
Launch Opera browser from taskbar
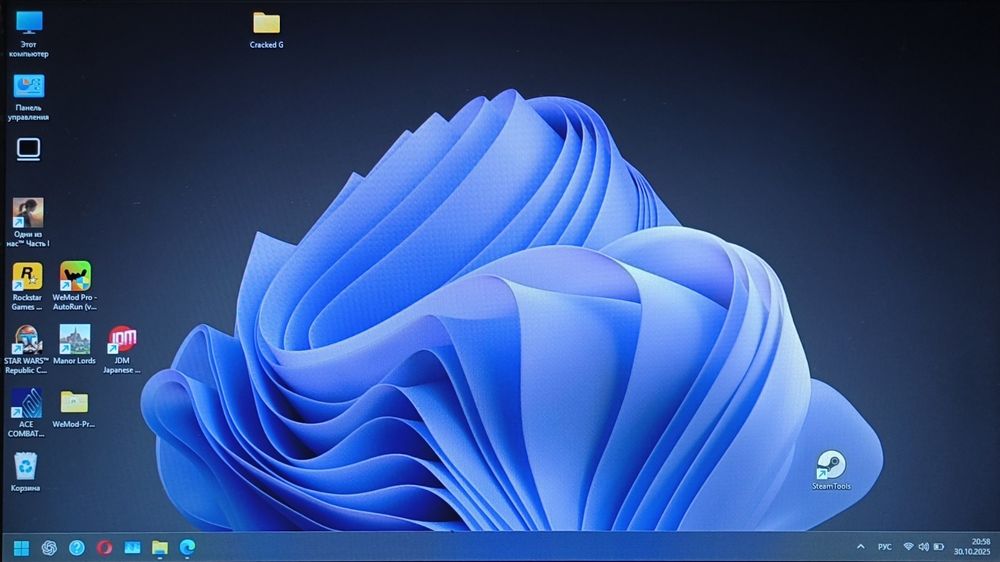point(105,548)
